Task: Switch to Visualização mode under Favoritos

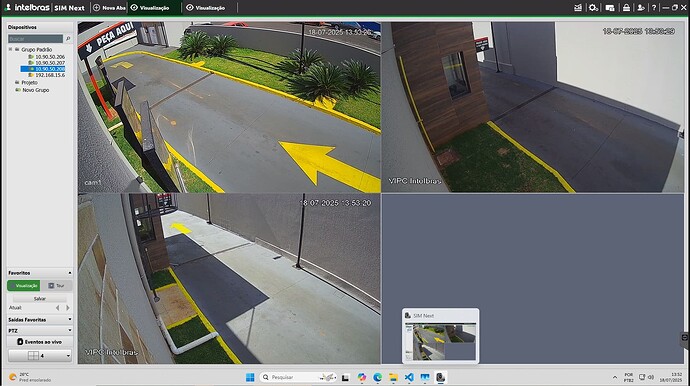Action: (24, 286)
